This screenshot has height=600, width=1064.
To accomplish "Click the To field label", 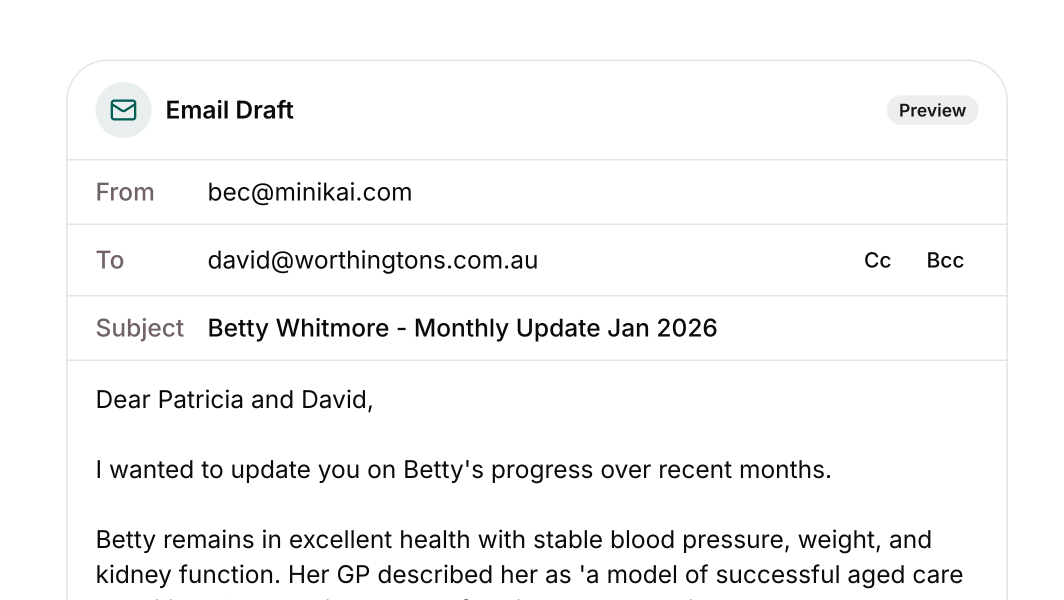I will click(x=110, y=260).
